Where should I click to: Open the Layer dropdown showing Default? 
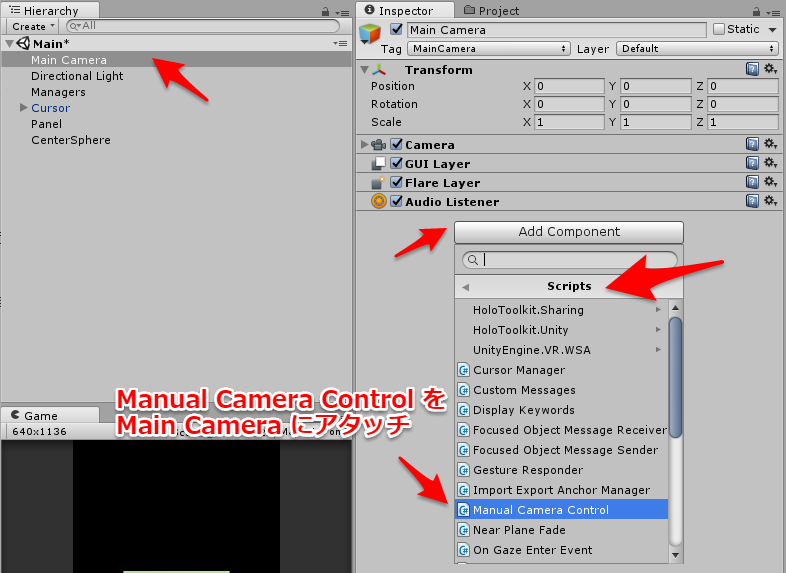click(697, 49)
